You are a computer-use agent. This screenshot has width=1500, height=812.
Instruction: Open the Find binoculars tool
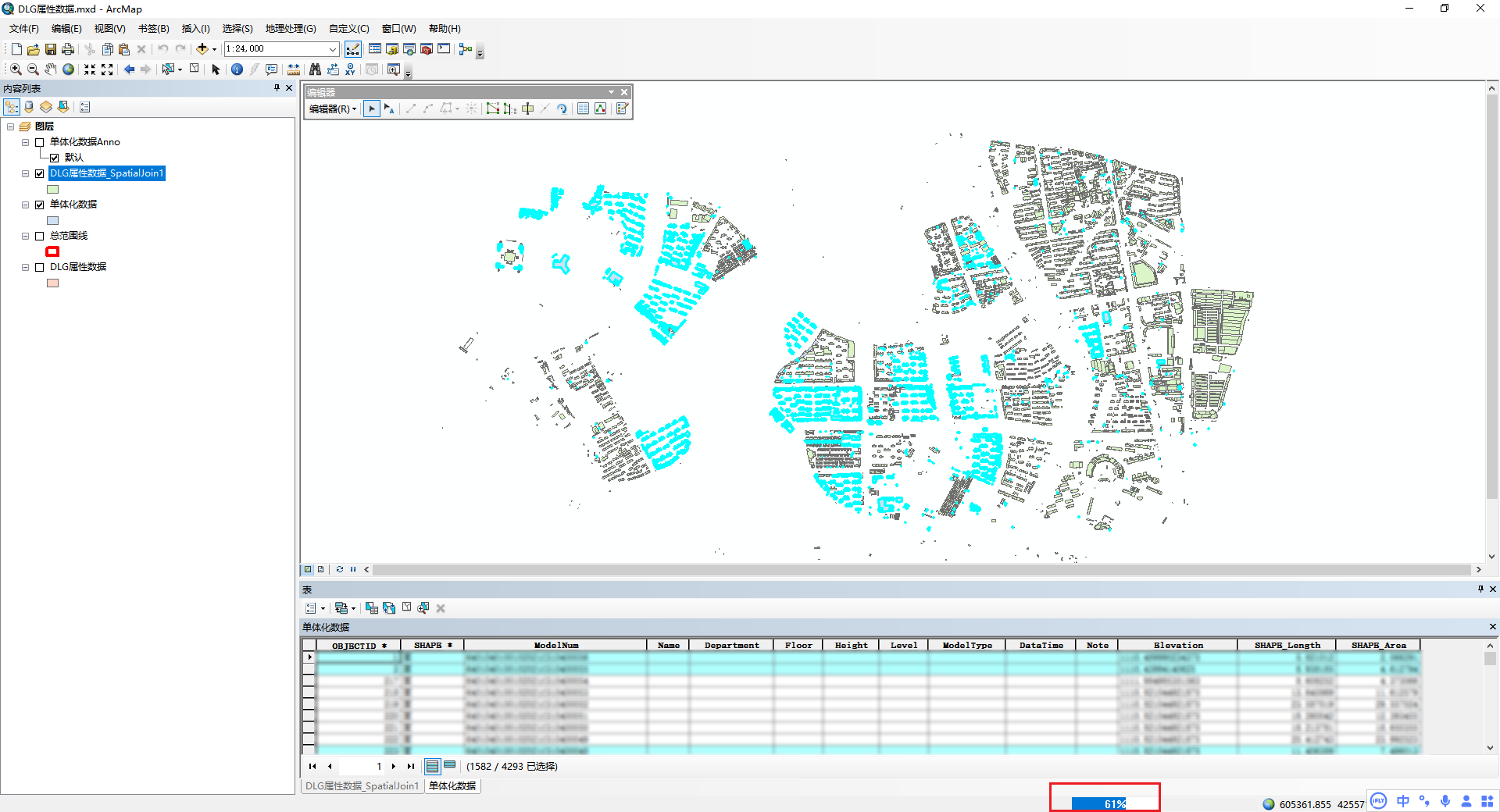tap(315, 69)
